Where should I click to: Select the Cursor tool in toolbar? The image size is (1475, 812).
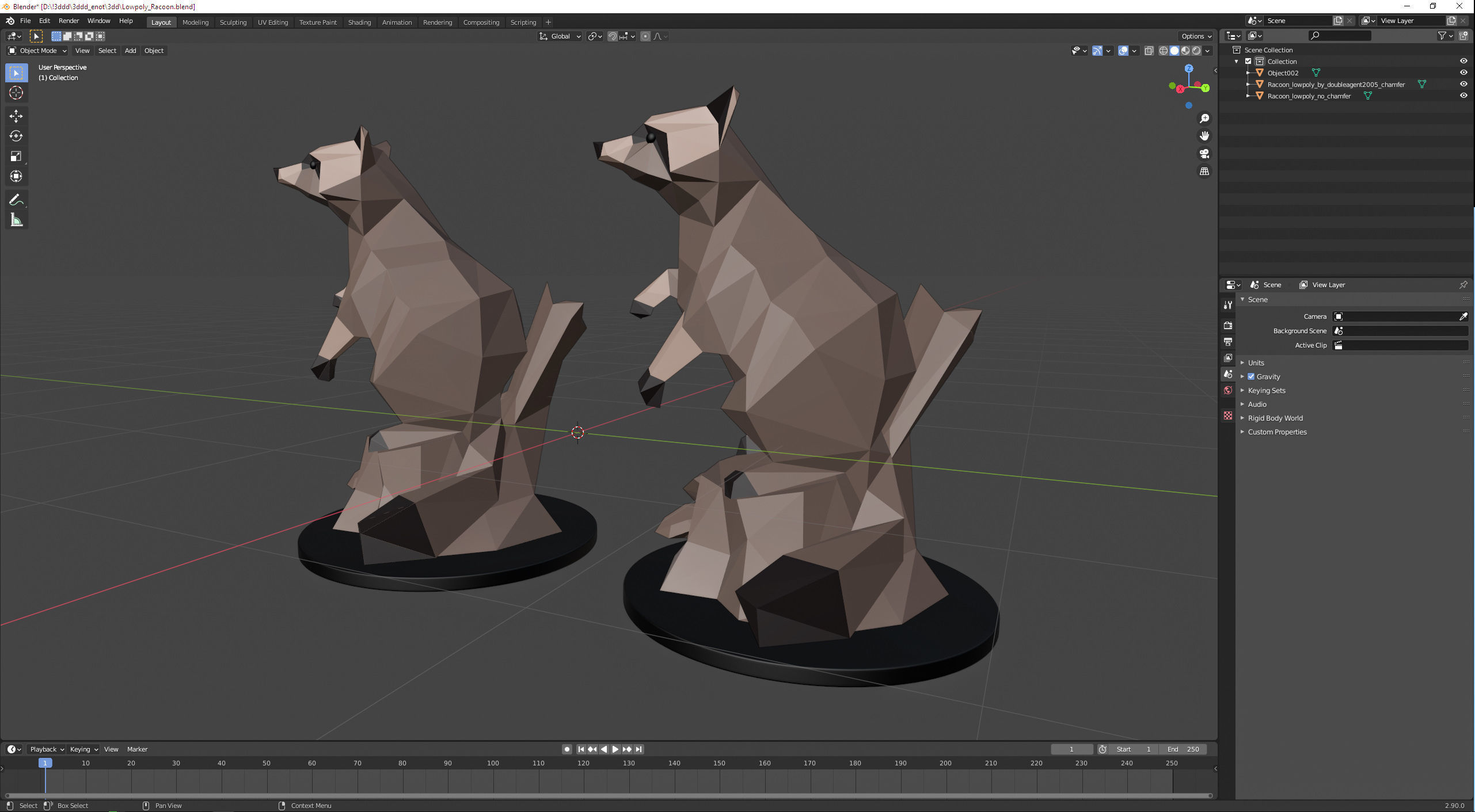coord(16,93)
